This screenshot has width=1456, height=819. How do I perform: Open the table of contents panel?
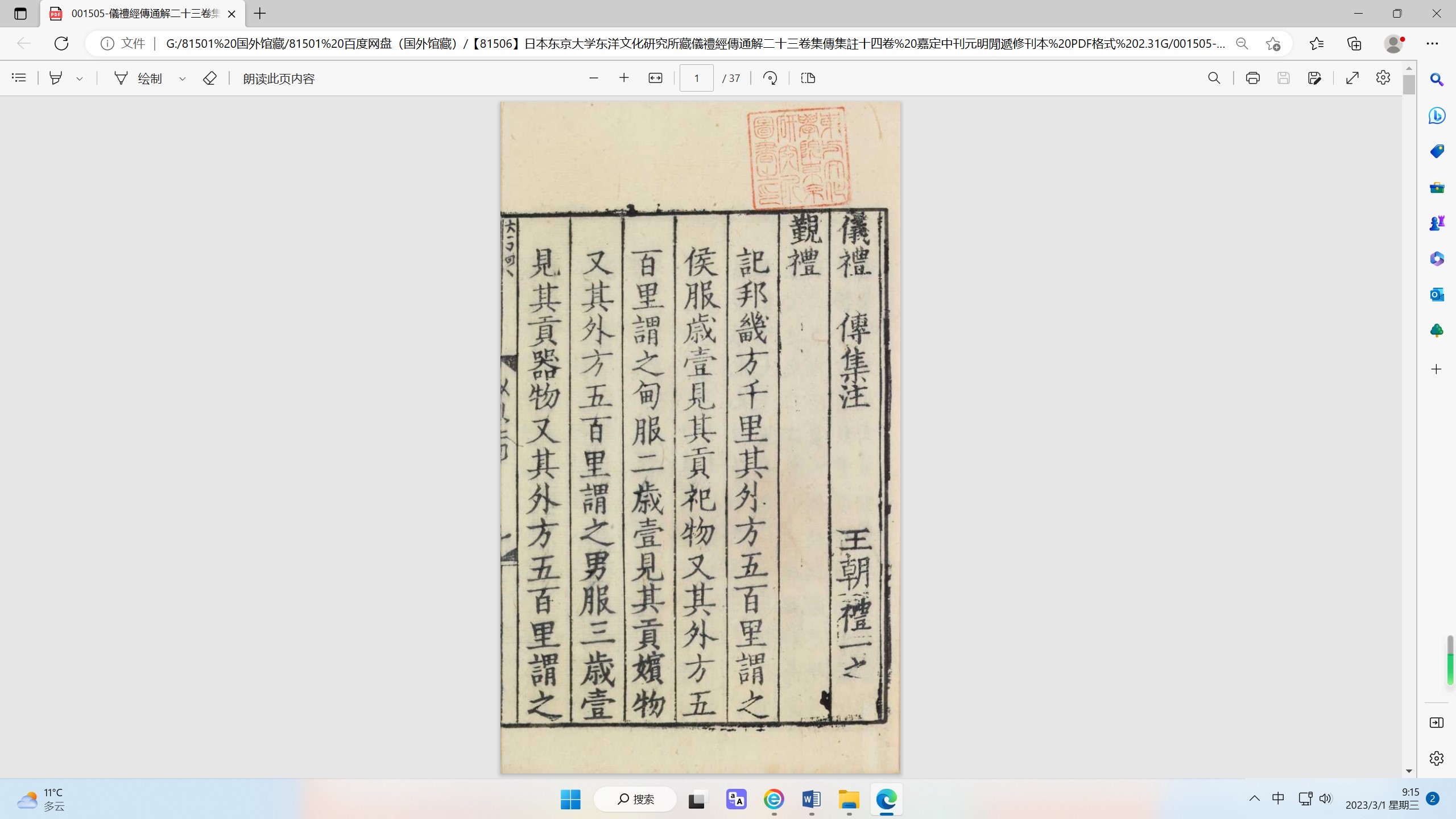(19, 78)
